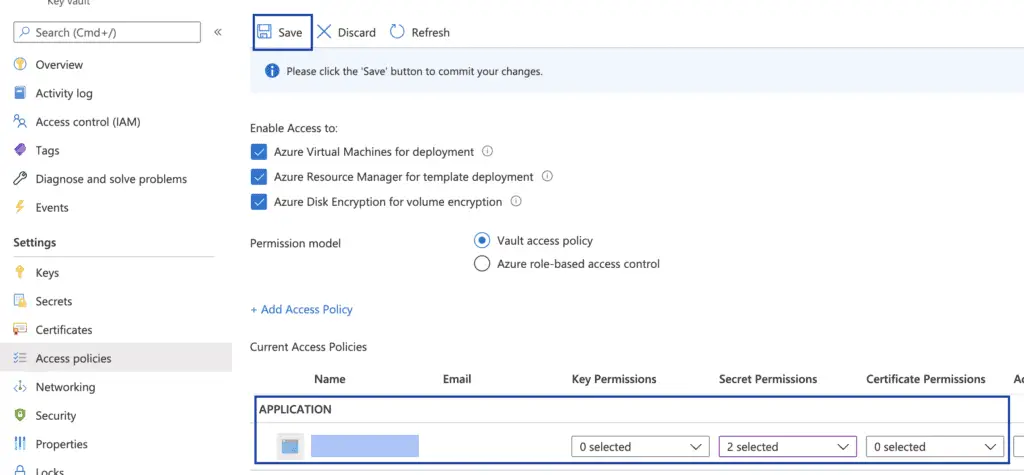Click the magnifier icon in search box
The height and width of the screenshot is (475, 1024).
(25, 32)
